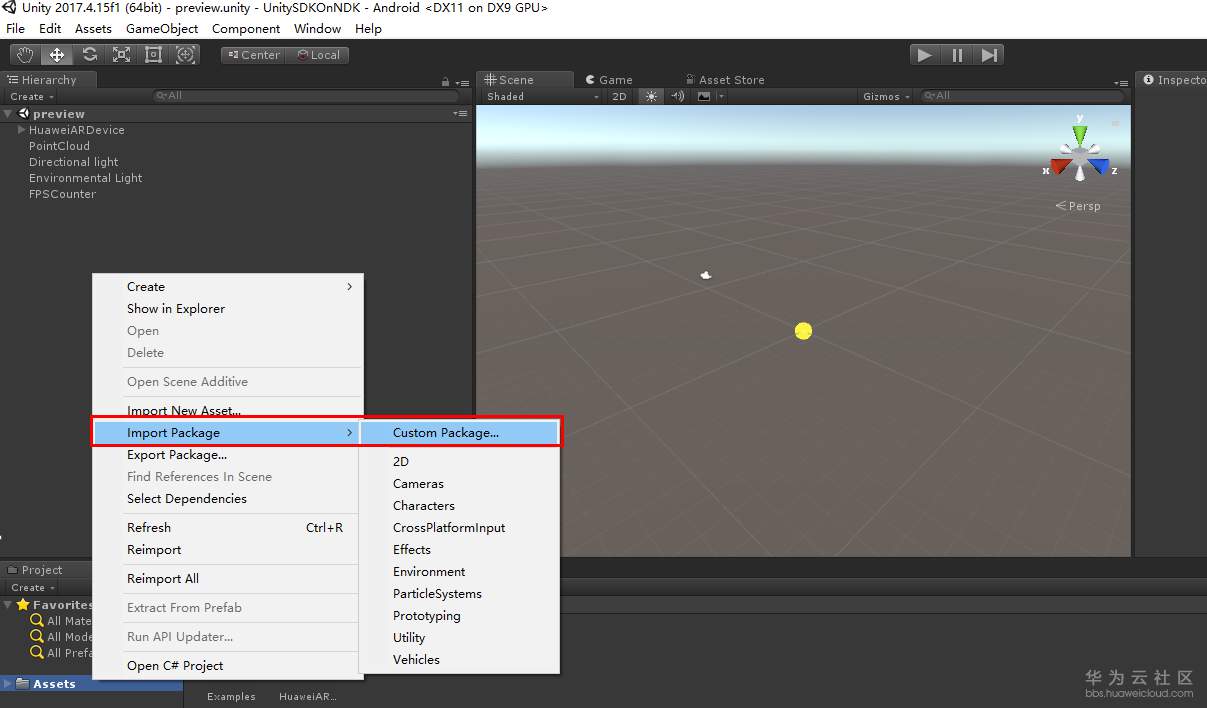Click Export Package... entry

[227, 455]
